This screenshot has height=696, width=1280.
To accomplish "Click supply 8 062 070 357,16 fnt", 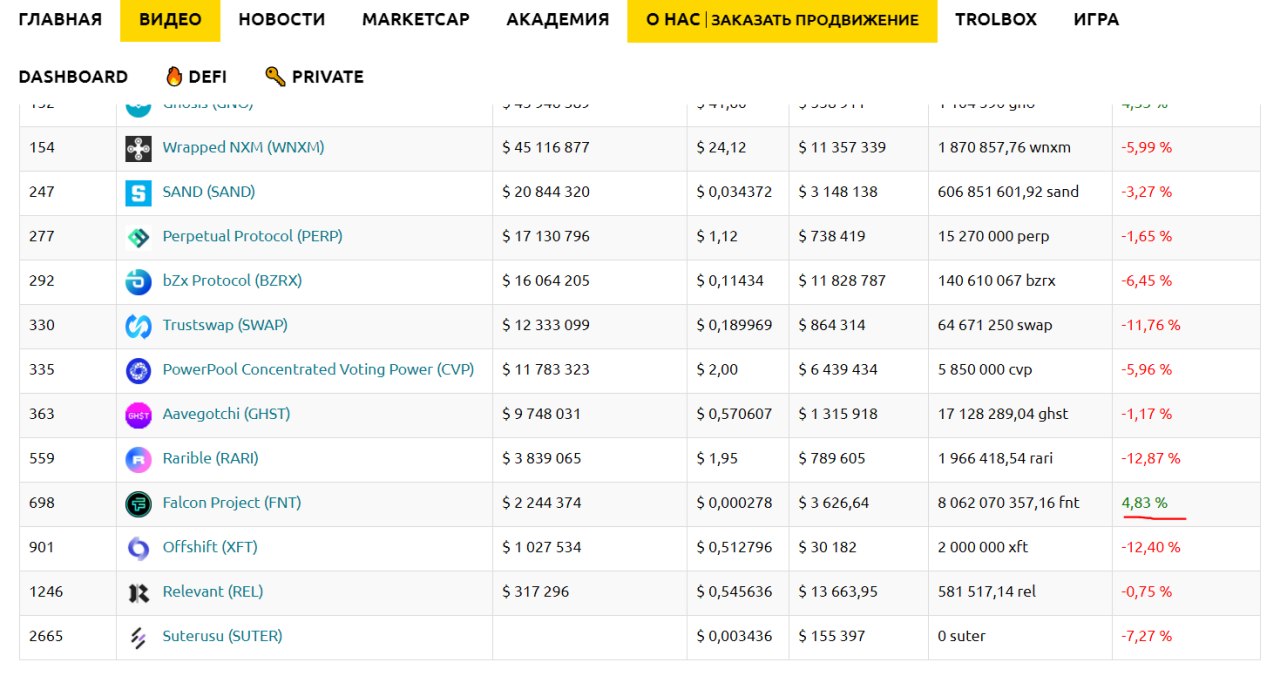I will coord(1009,503).
